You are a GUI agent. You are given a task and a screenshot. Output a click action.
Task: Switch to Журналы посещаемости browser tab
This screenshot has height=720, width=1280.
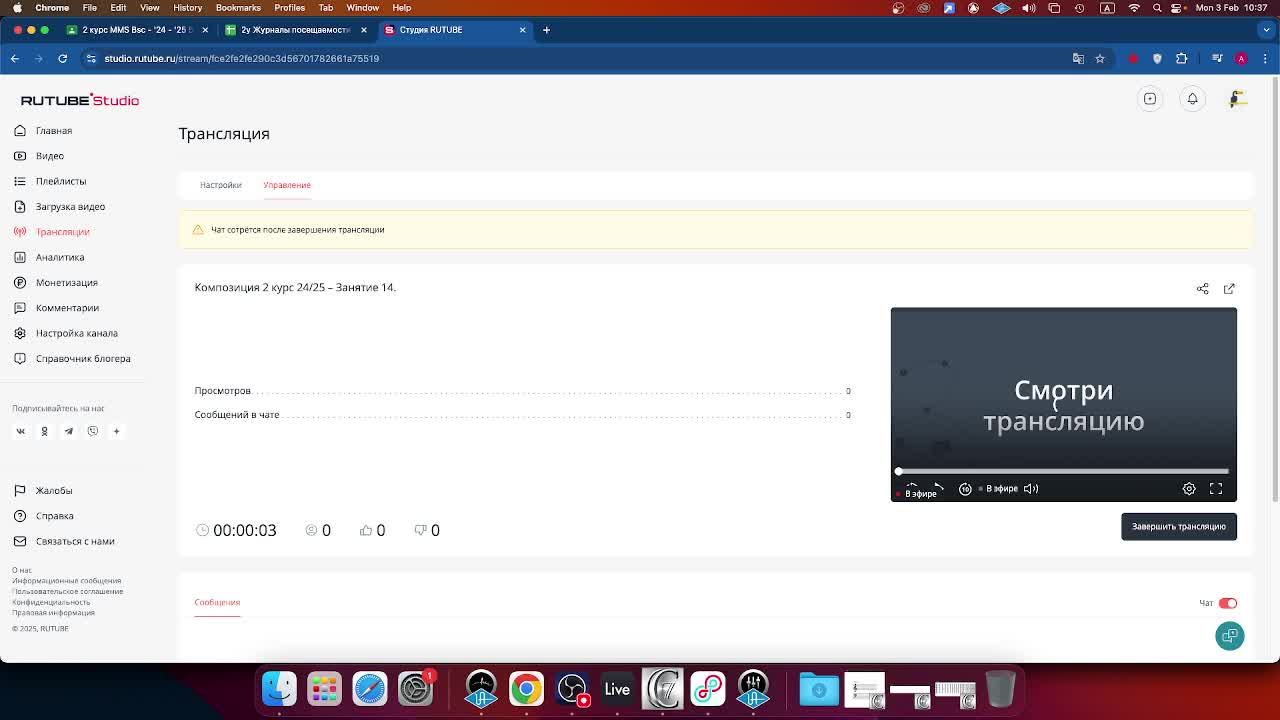tap(295, 30)
